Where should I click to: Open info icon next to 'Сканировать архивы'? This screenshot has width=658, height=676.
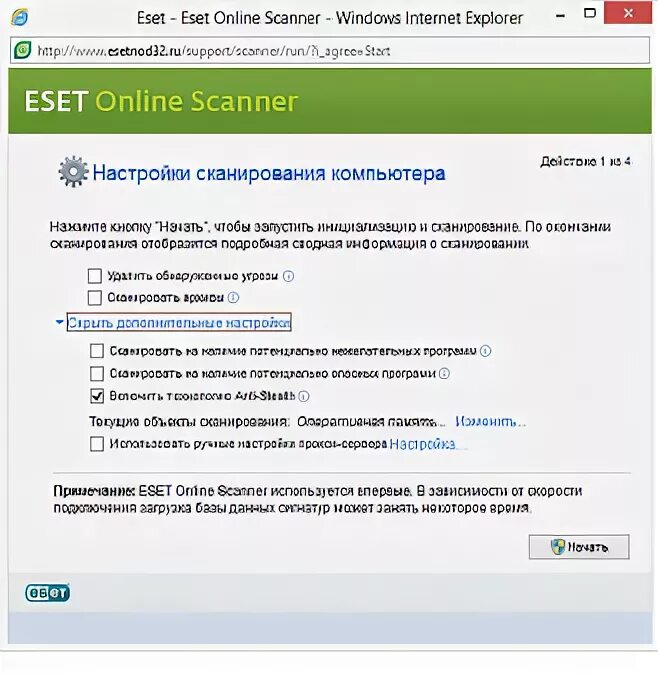pyautogui.click(x=233, y=297)
